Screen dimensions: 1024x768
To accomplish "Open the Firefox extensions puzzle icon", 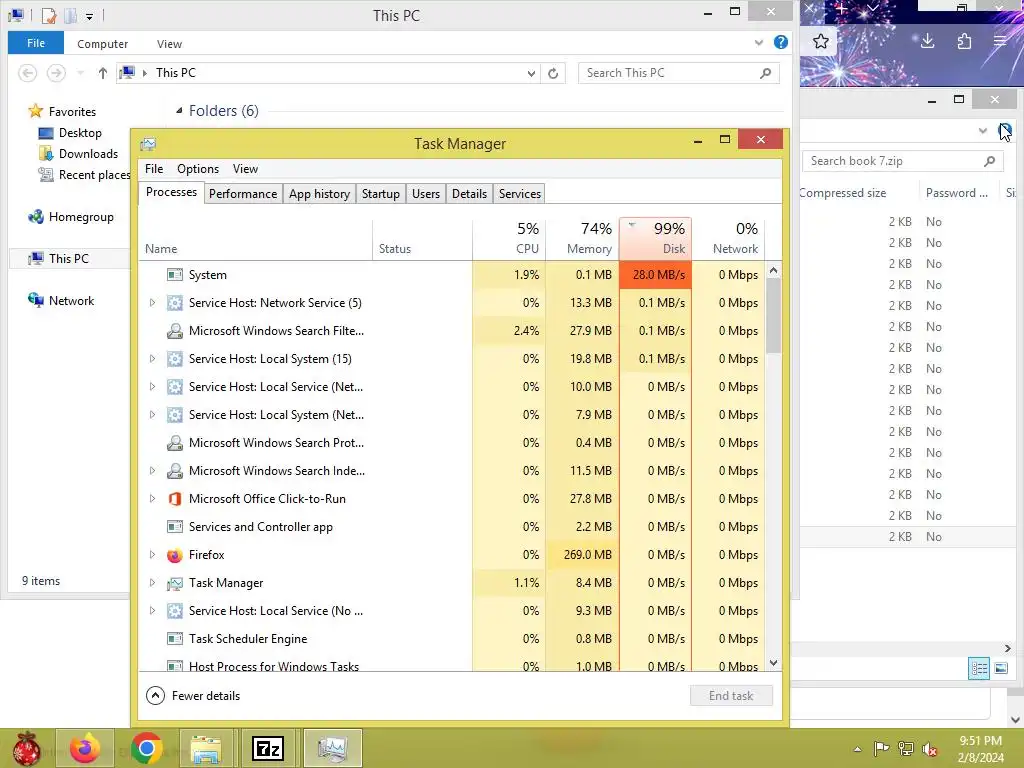I will (x=965, y=42).
